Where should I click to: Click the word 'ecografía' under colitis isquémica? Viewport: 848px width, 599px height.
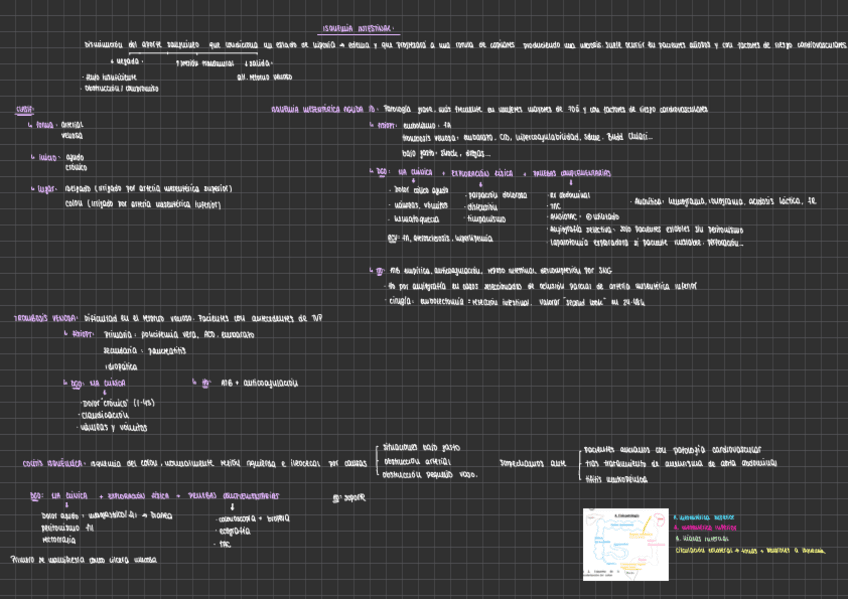[234, 531]
